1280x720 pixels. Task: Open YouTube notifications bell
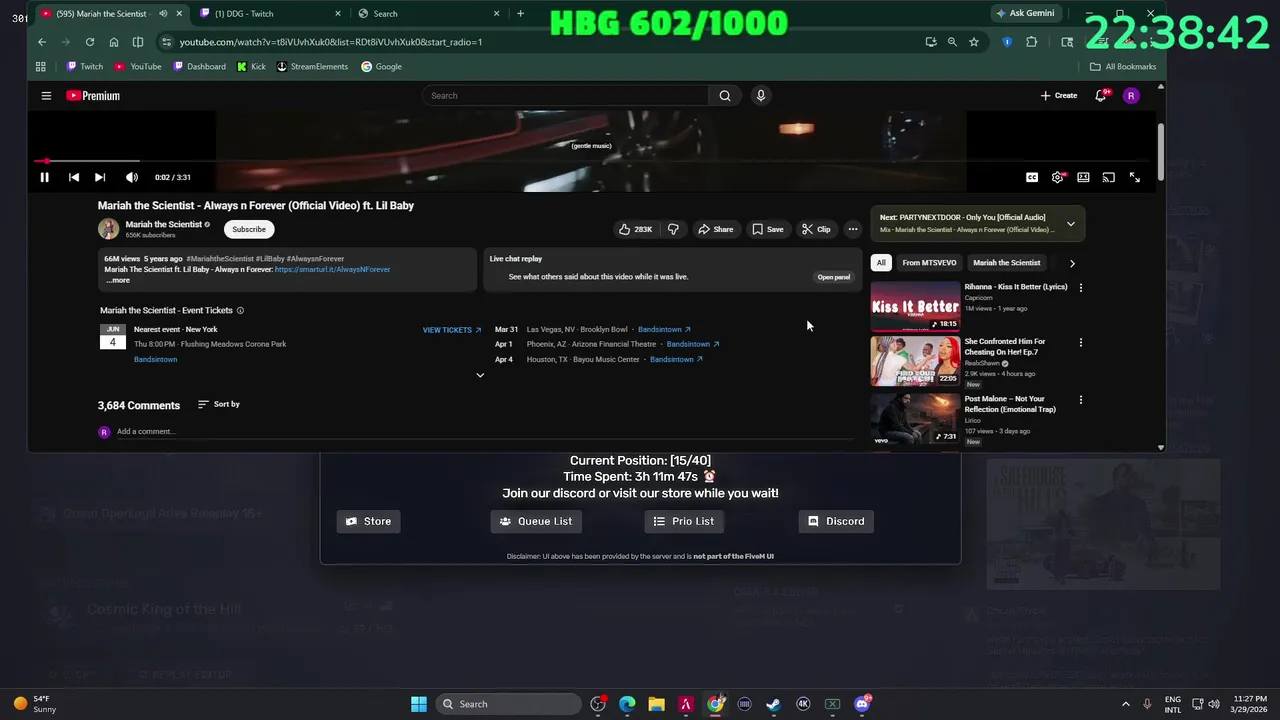(1101, 96)
